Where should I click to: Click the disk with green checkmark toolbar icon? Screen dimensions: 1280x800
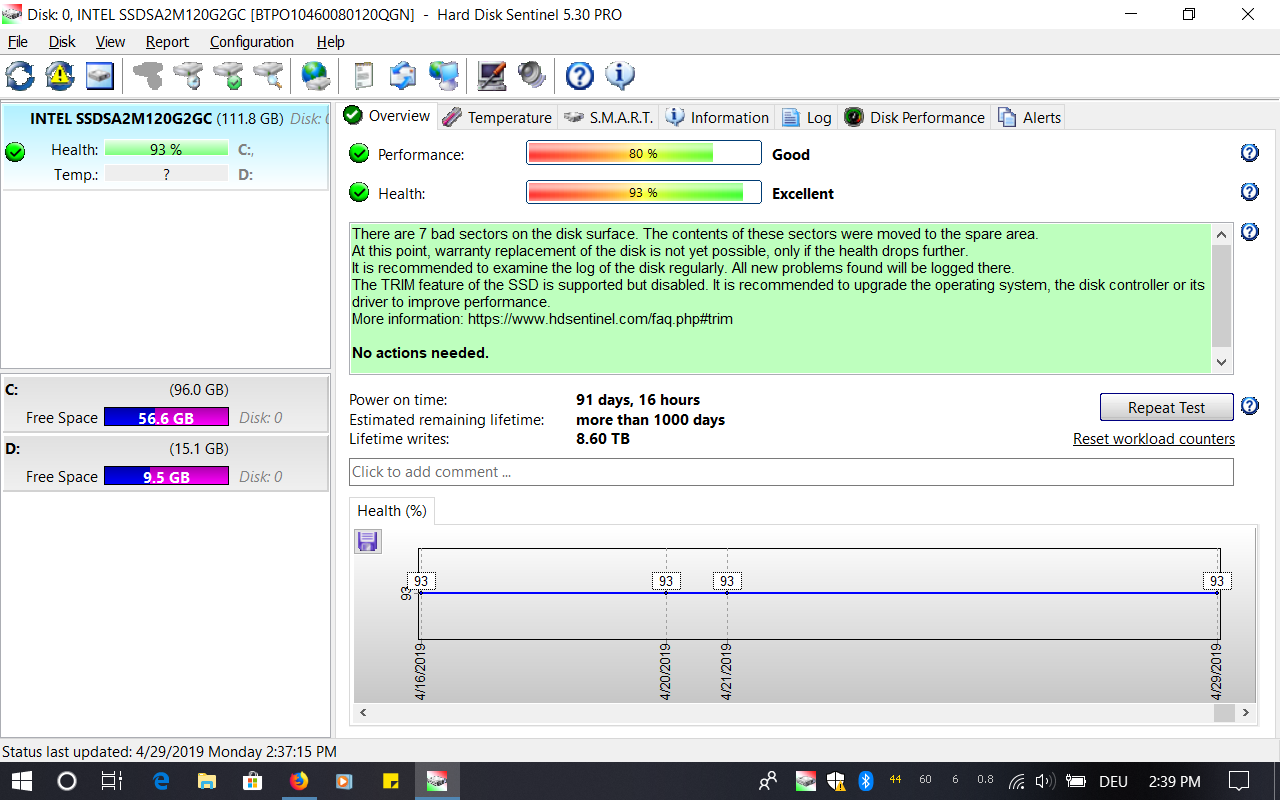pyautogui.click(x=228, y=75)
